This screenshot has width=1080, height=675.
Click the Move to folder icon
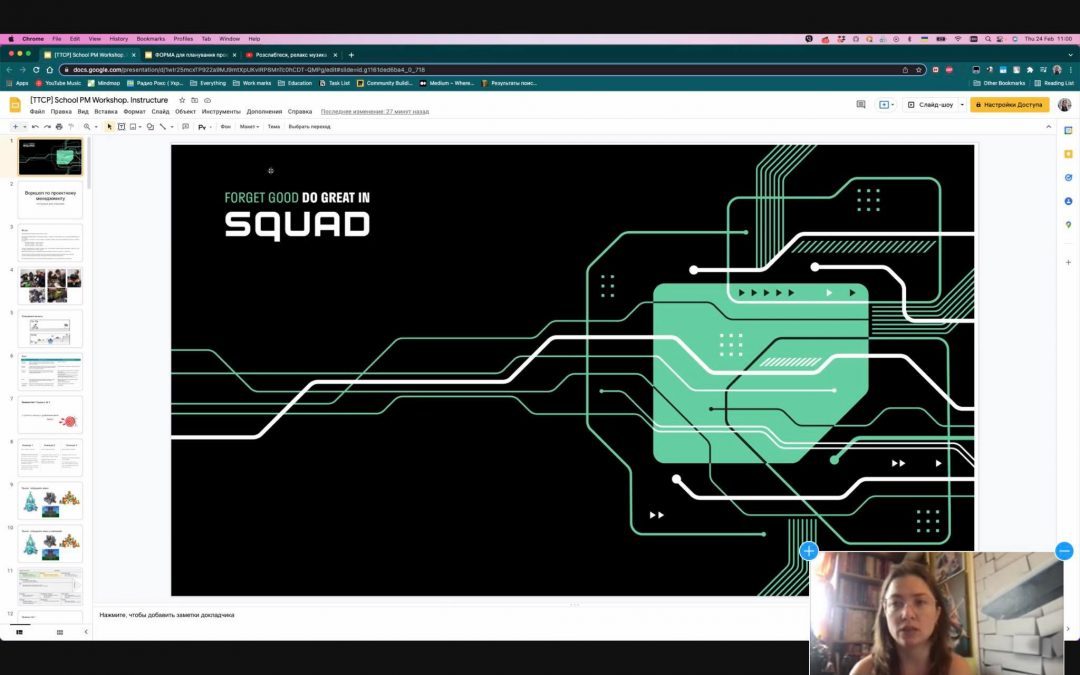coord(194,101)
